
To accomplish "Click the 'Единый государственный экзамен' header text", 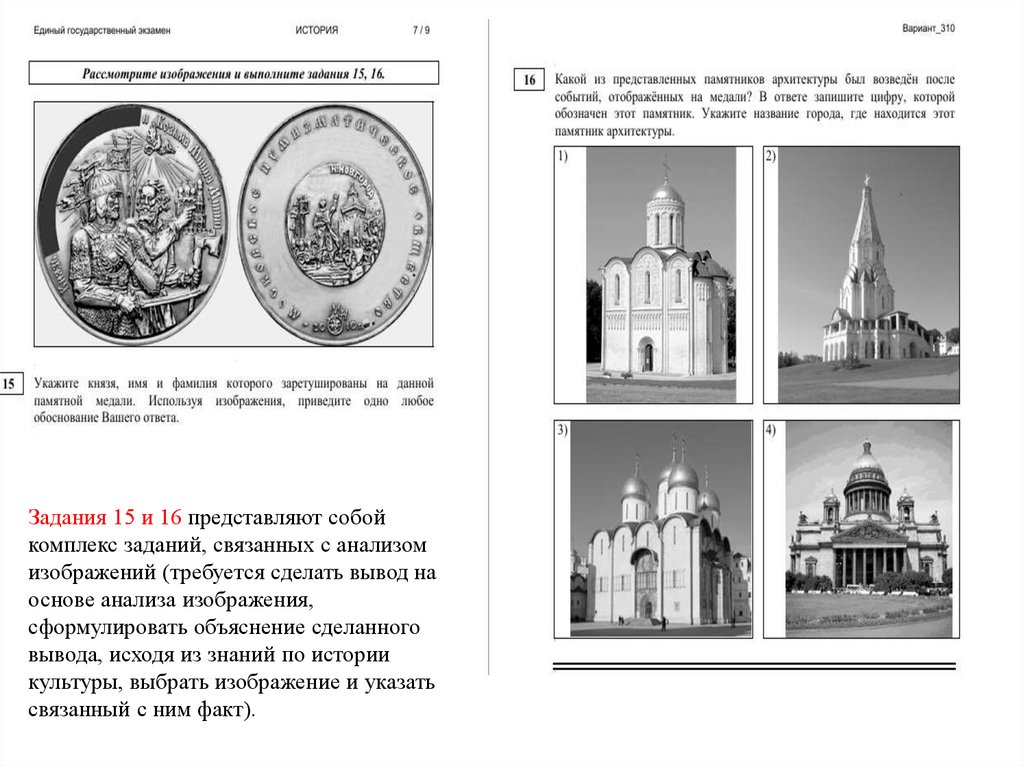I will pyautogui.click(x=102, y=30).
